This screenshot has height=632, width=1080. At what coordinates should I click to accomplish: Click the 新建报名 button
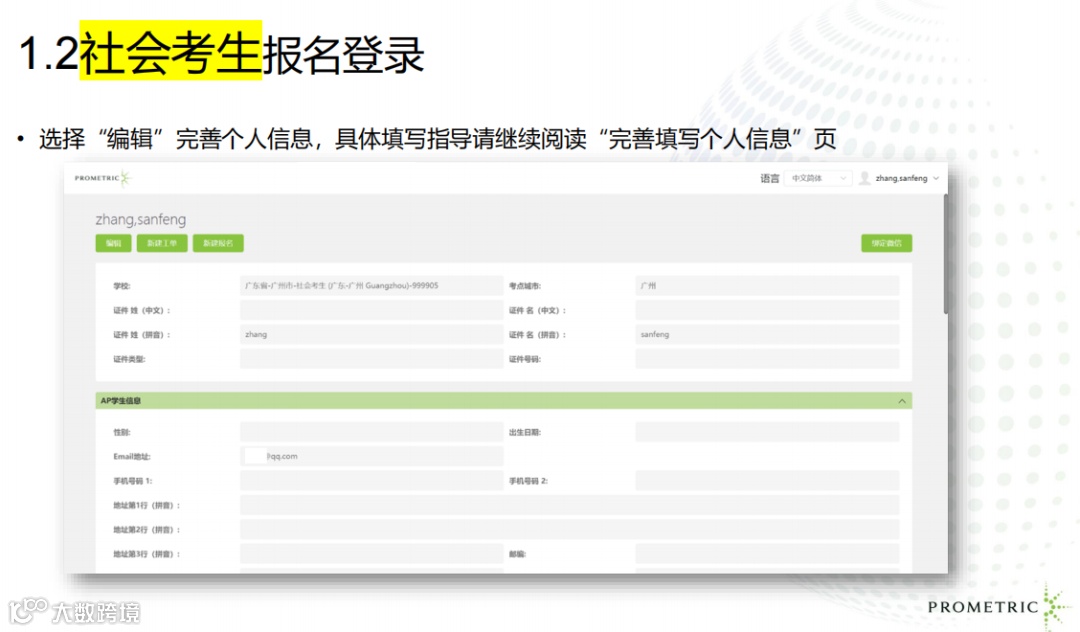(218, 243)
